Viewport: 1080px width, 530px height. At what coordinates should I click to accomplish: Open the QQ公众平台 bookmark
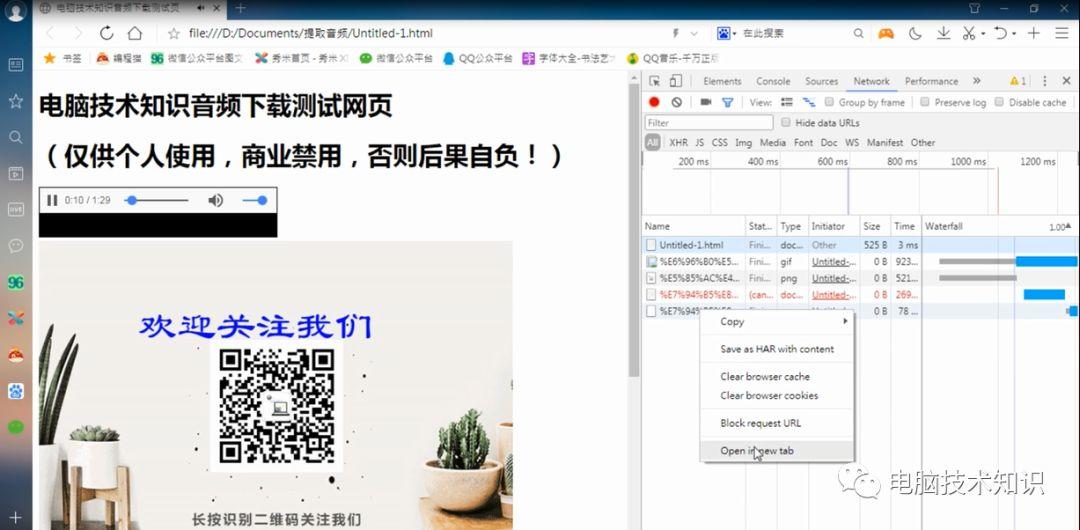[x=478, y=59]
